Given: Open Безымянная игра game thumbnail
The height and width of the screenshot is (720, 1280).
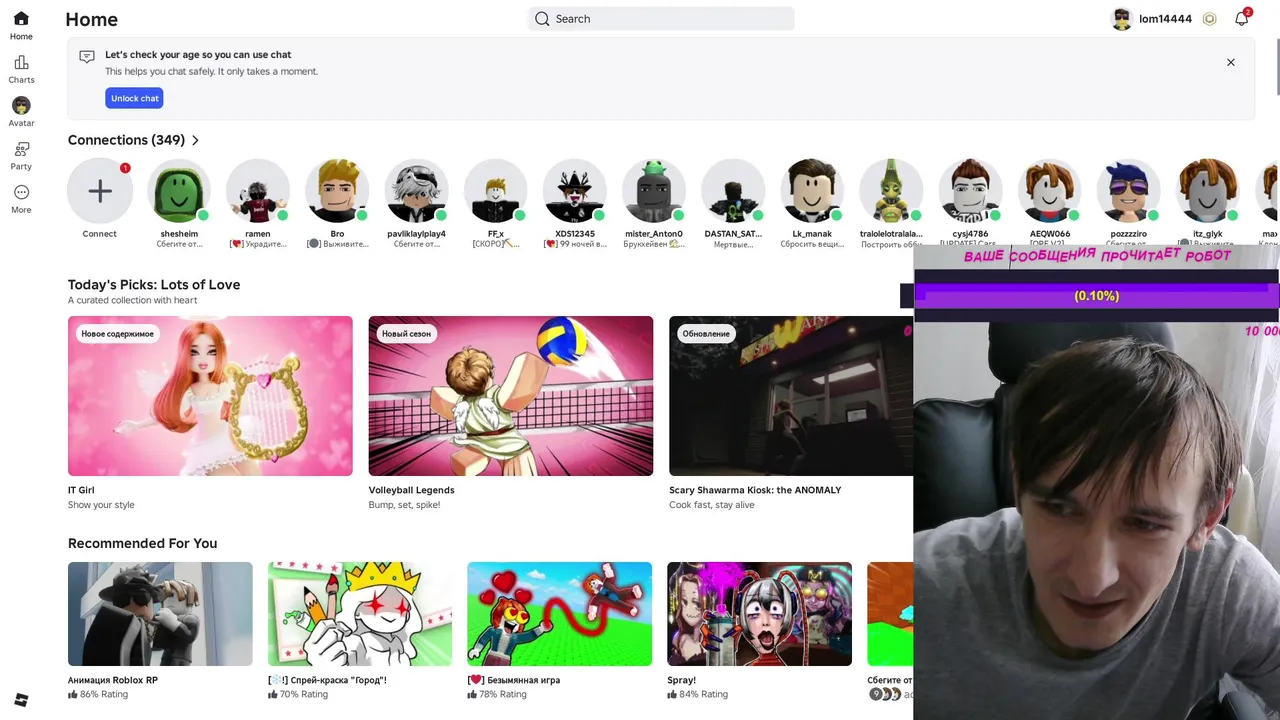Looking at the screenshot, I should point(560,614).
